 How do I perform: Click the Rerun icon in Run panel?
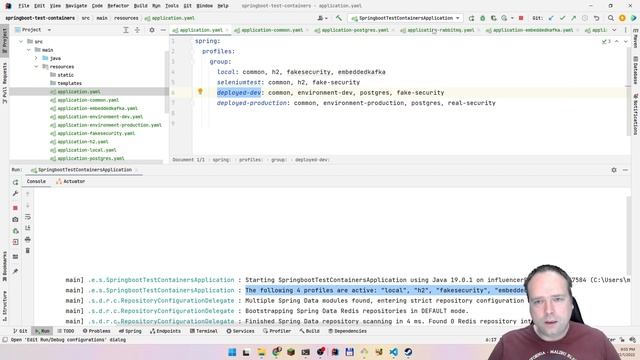coord(16,182)
